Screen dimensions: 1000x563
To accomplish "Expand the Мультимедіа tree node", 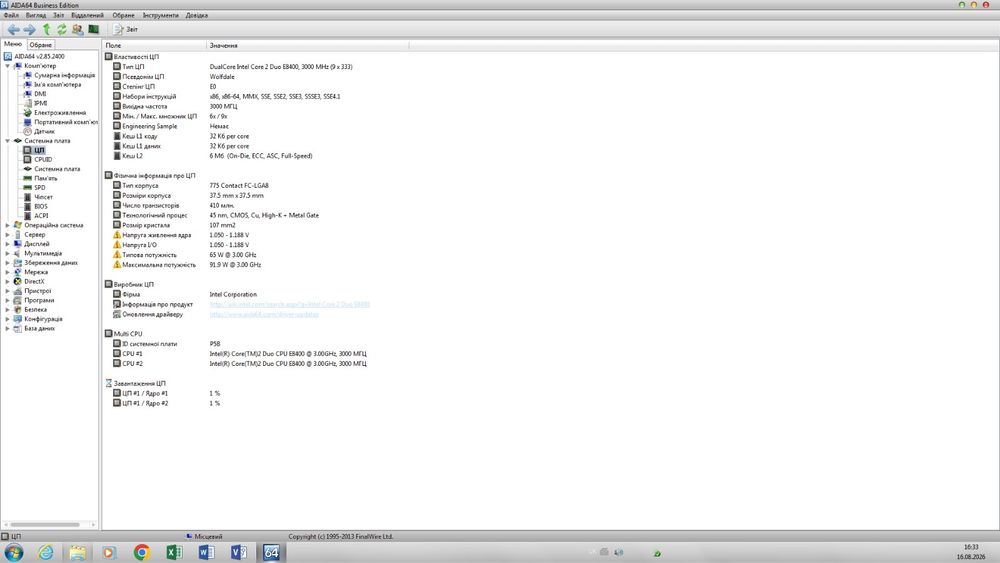I will click(x=8, y=253).
